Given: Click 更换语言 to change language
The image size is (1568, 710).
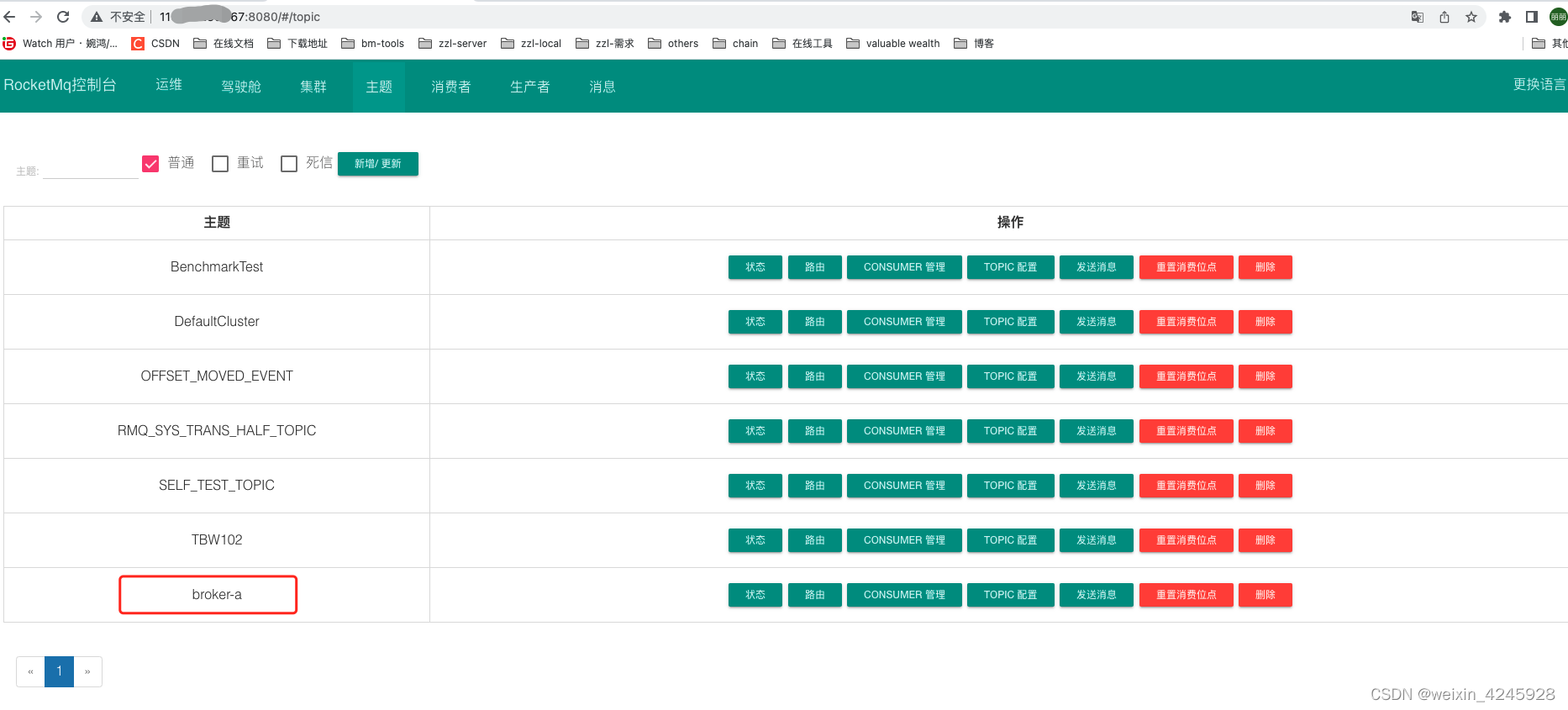Looking at the screenshot, I should [x=1539, y=85].
